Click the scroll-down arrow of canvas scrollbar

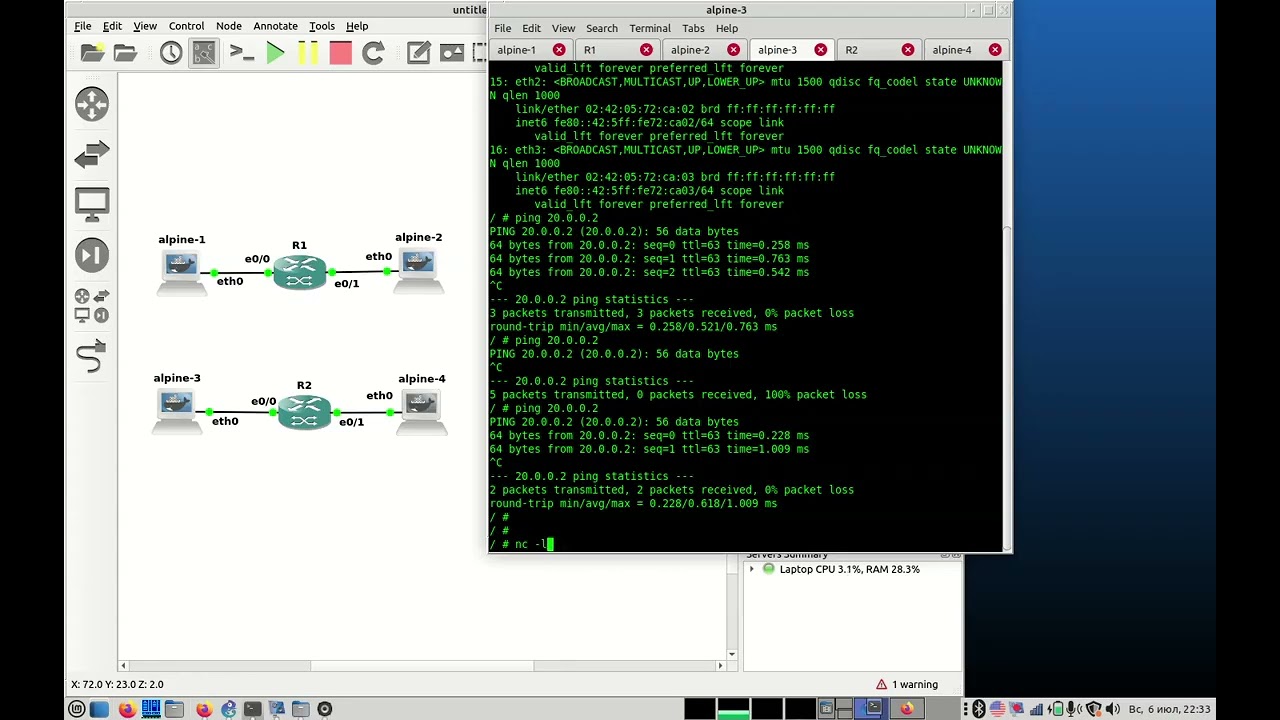click(x=731, y=655)
